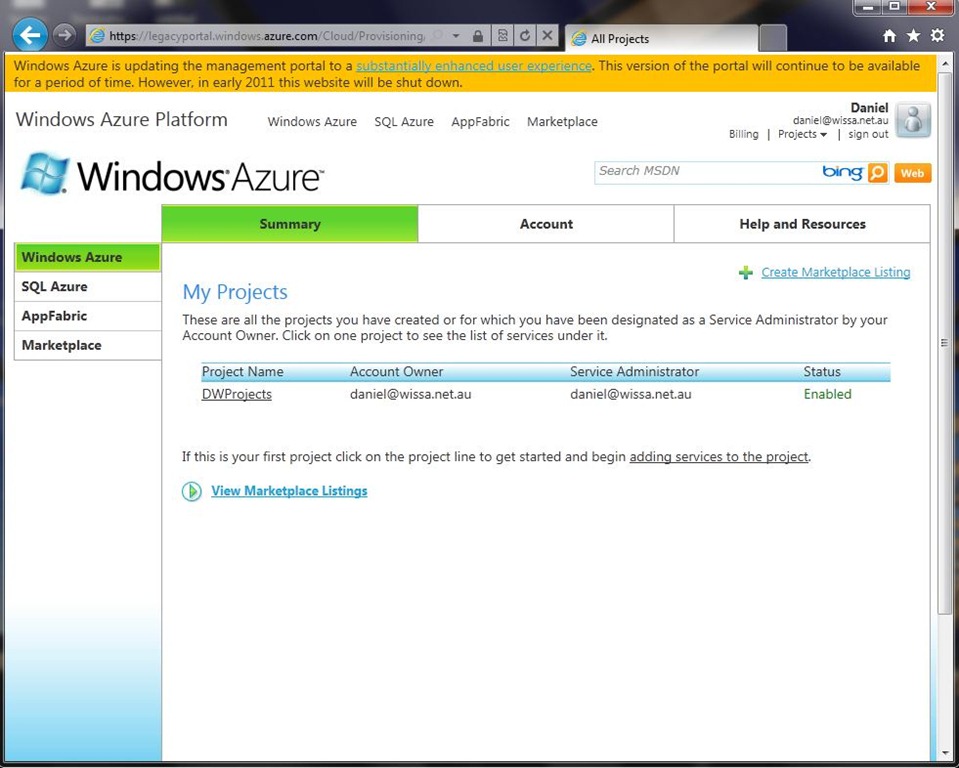
Task: Open Windows Azure in top navigation
Action: 312,122
